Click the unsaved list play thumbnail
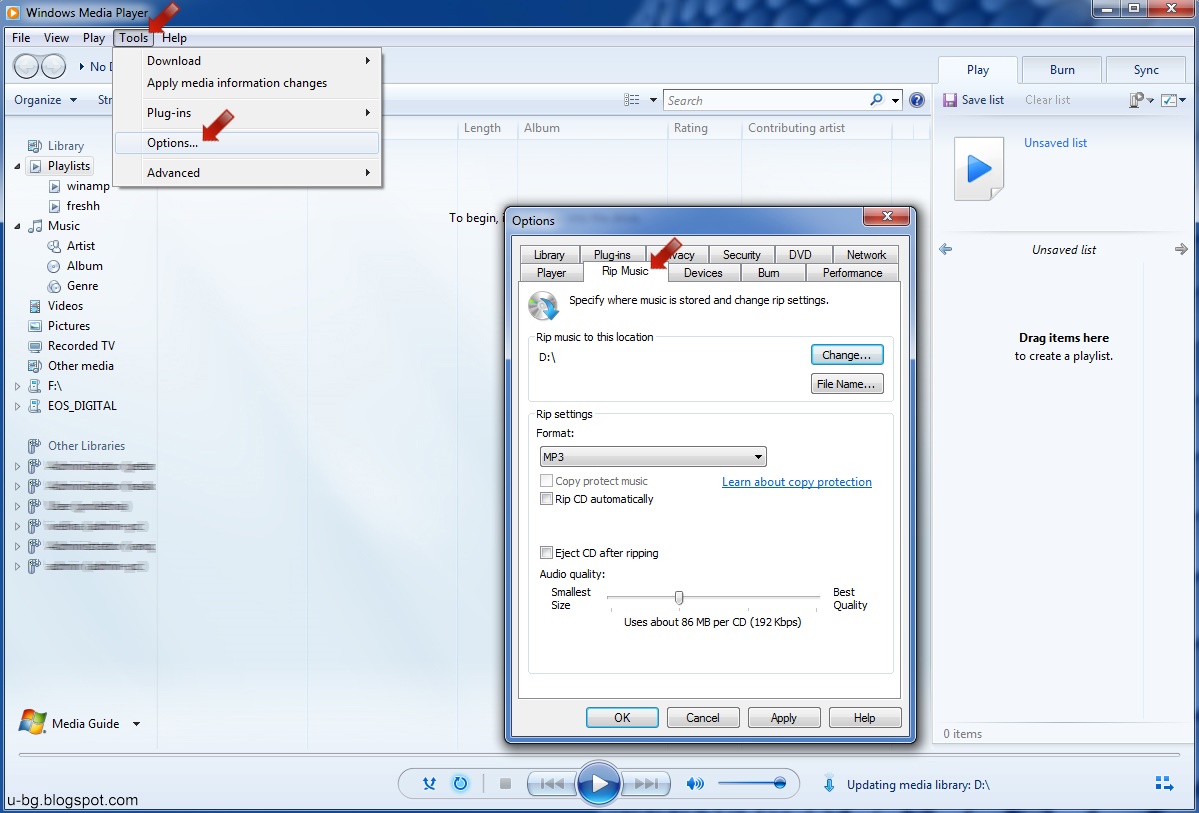Screen dimensions: 1199x813 coord(979,168)
